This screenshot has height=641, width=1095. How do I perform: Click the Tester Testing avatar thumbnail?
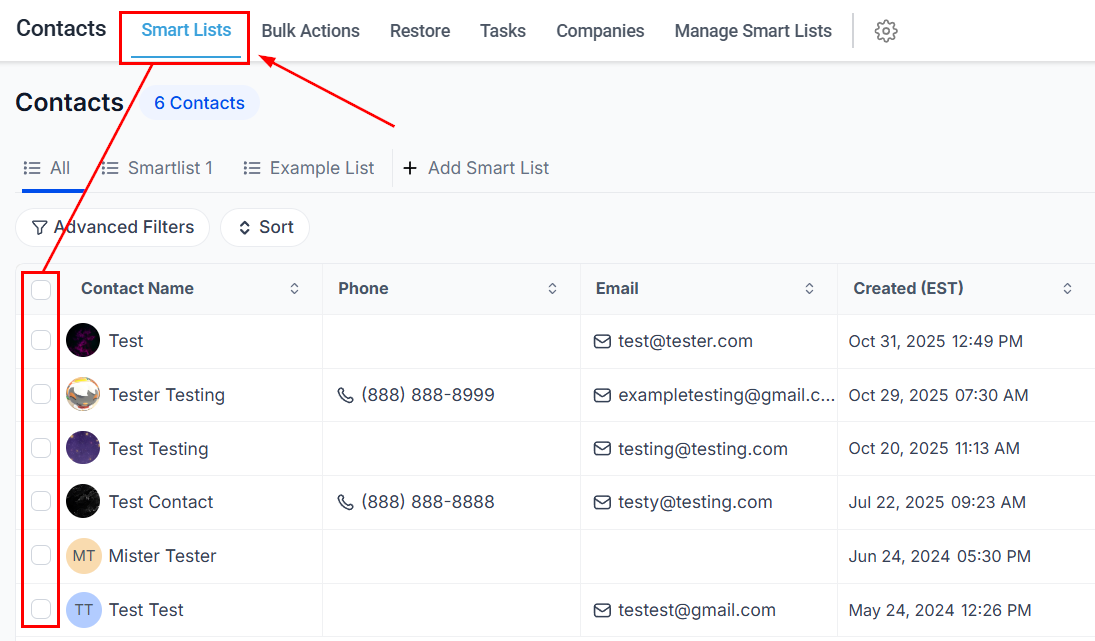(x=83, y=394)
